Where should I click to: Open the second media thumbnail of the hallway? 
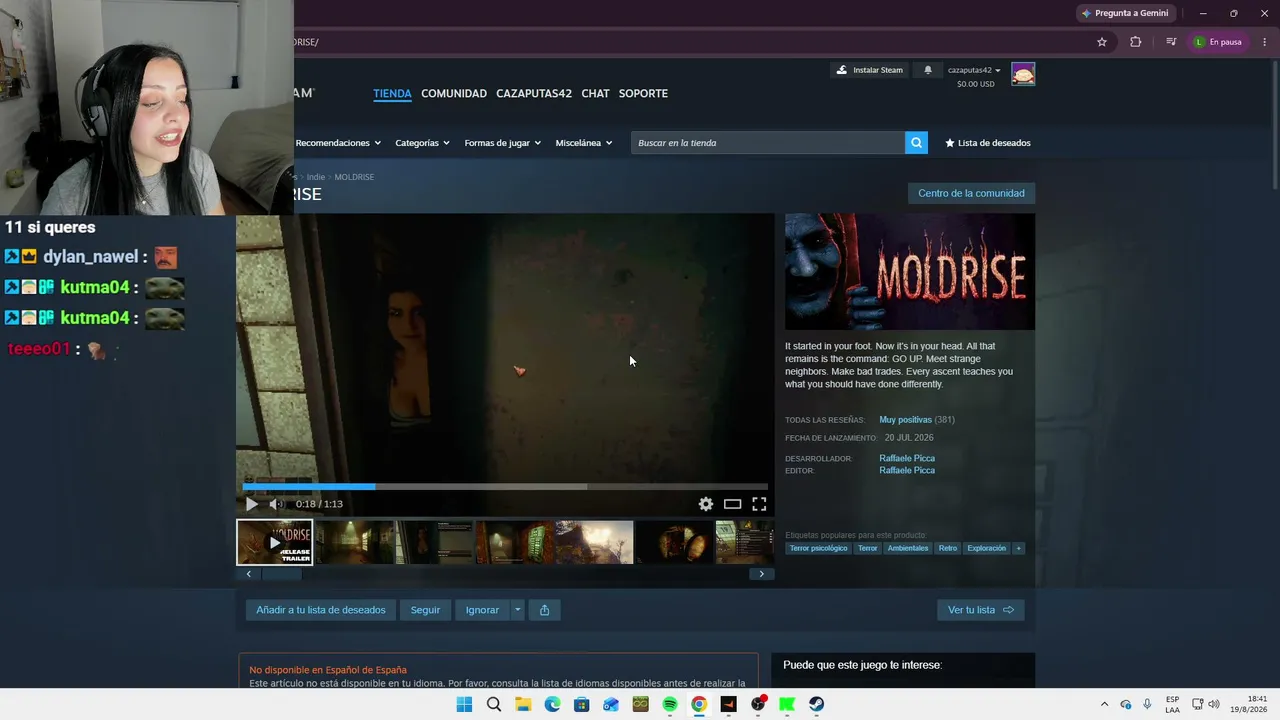coord(354,542)
